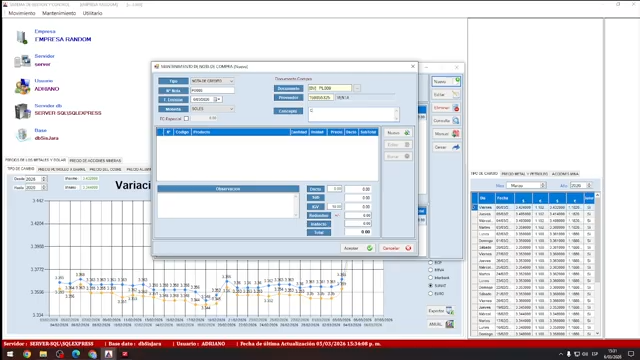The height and width of the screenshot is (360, 640).
Task: Open the Movimiento menu
Action: click(22, 13)
